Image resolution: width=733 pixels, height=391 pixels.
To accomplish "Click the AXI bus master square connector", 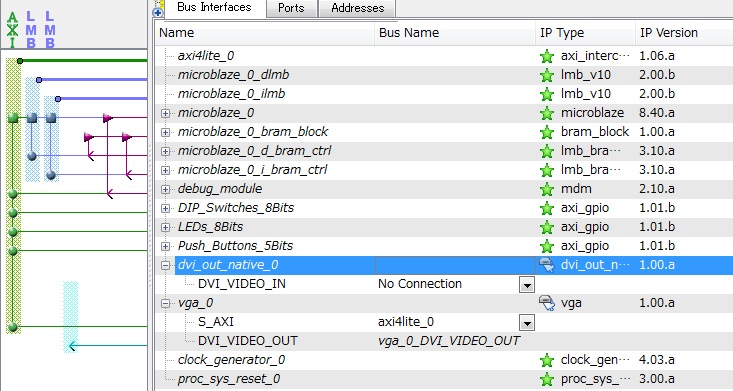I will [x=13, y=117].
